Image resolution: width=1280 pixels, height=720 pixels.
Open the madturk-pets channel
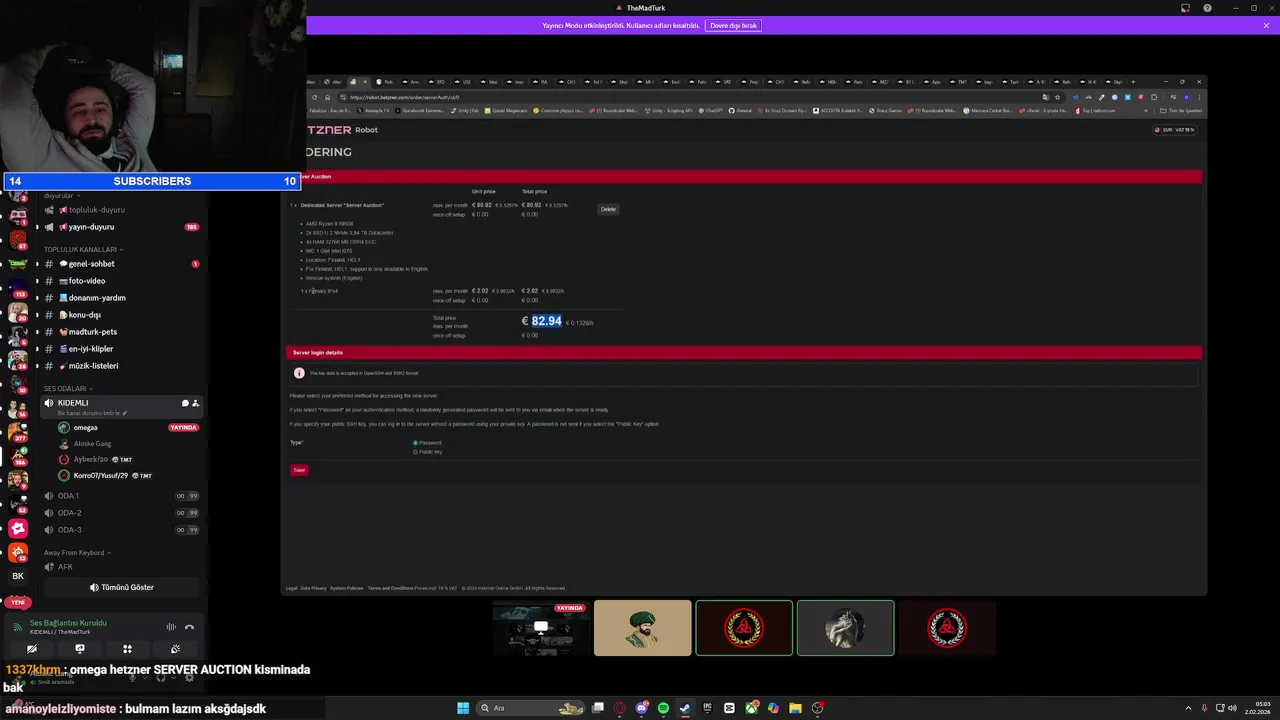(x=120, y=332)
